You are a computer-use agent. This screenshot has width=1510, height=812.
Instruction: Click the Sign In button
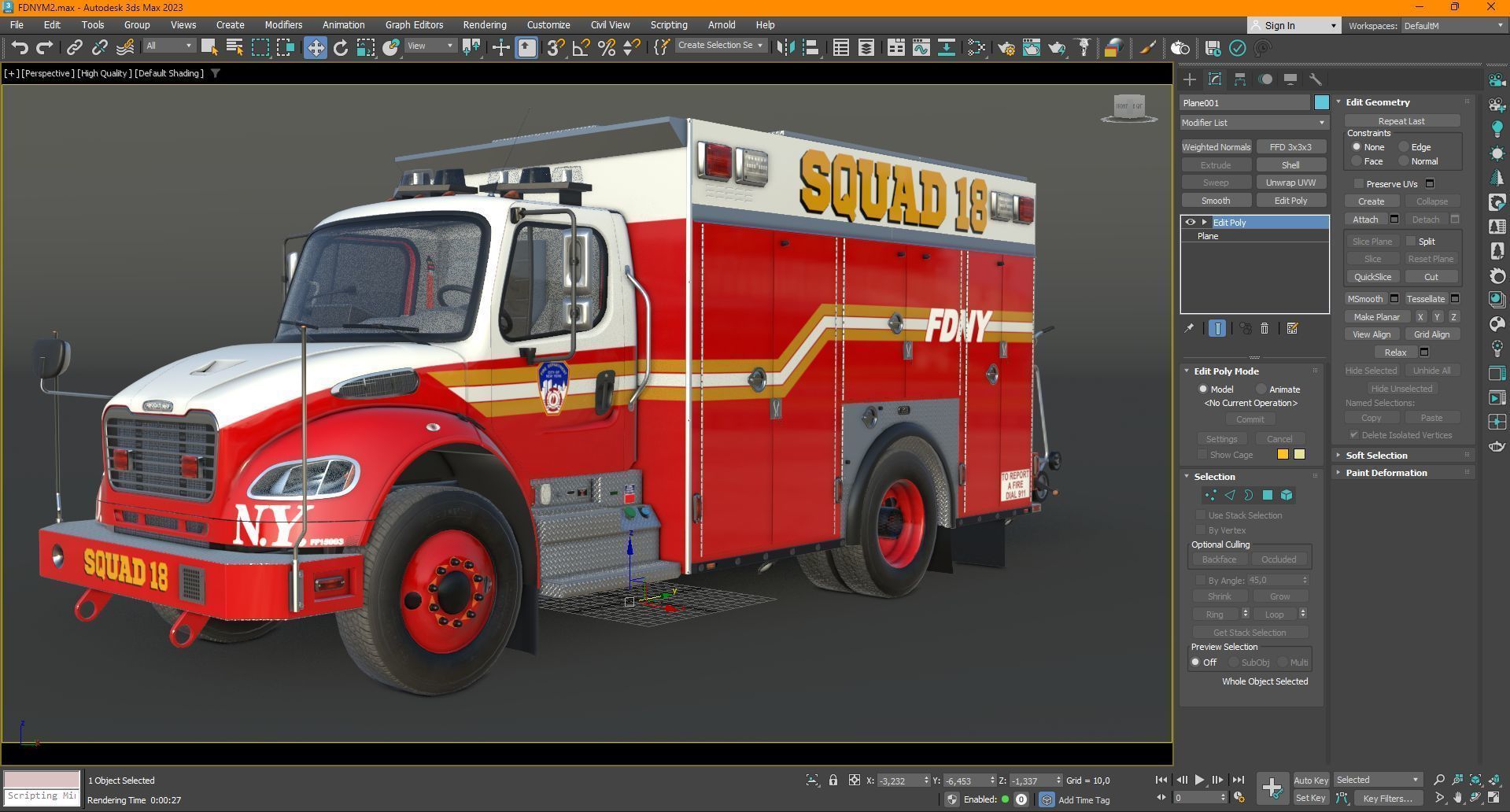pyautogui.click(x=1293, y=26)
